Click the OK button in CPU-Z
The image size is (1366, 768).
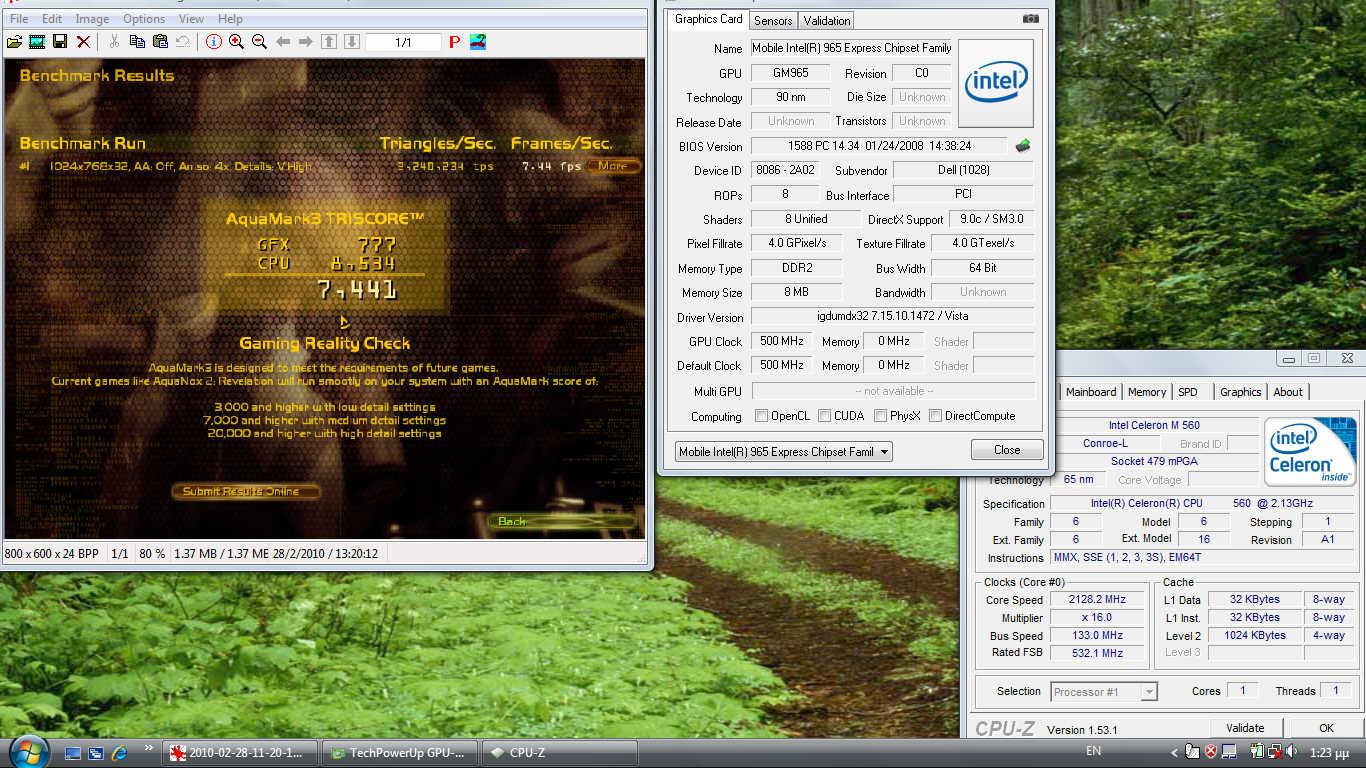tap(1326, 728)
